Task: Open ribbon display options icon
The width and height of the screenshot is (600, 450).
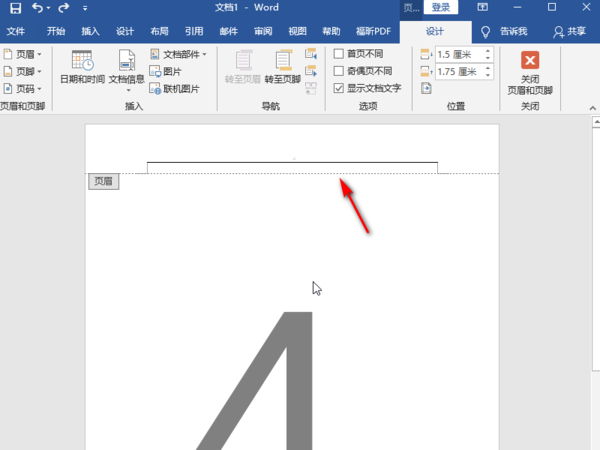Action: [x=483, y=7]
